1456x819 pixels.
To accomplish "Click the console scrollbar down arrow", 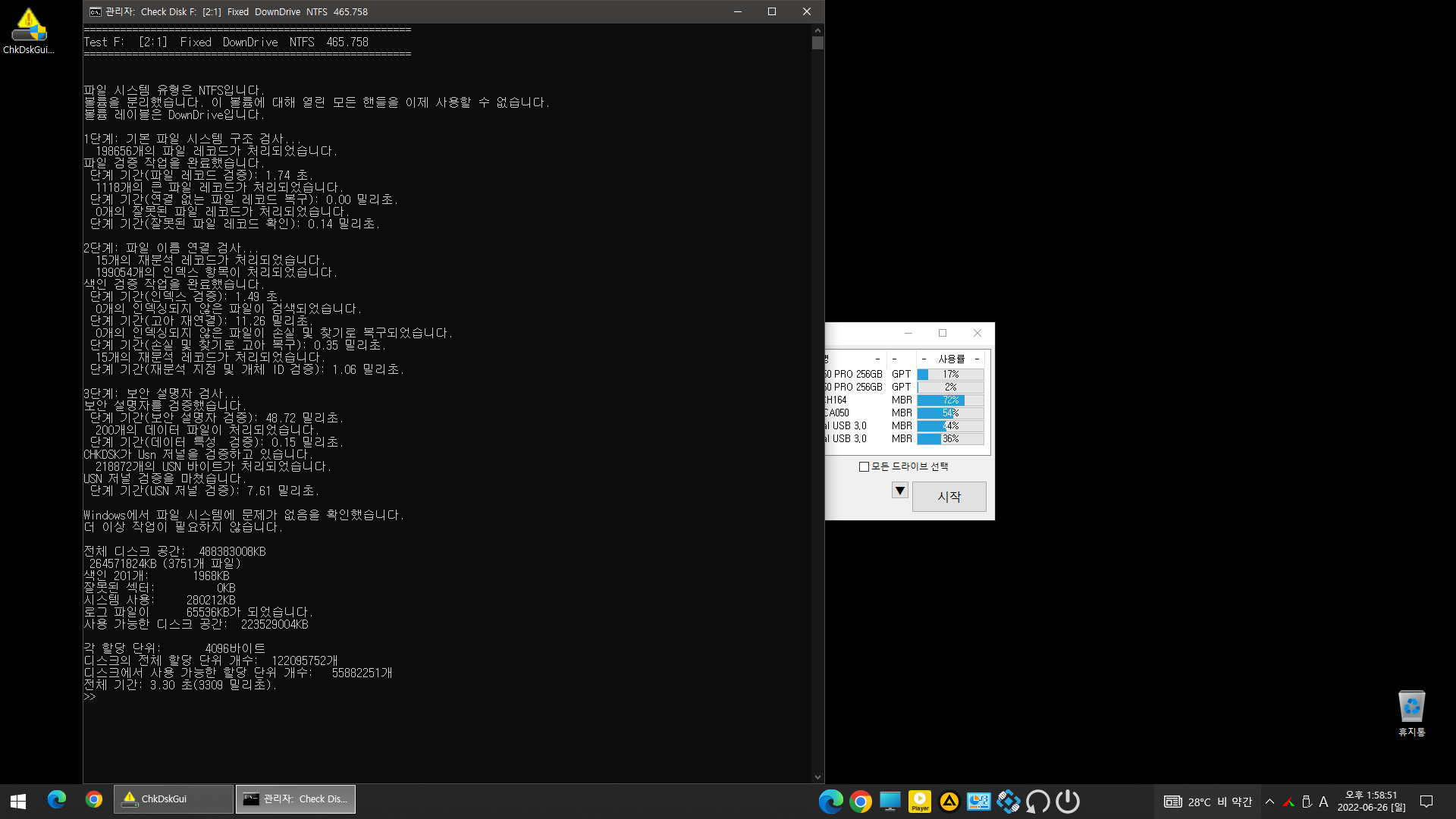I will (x=817, y=777).
